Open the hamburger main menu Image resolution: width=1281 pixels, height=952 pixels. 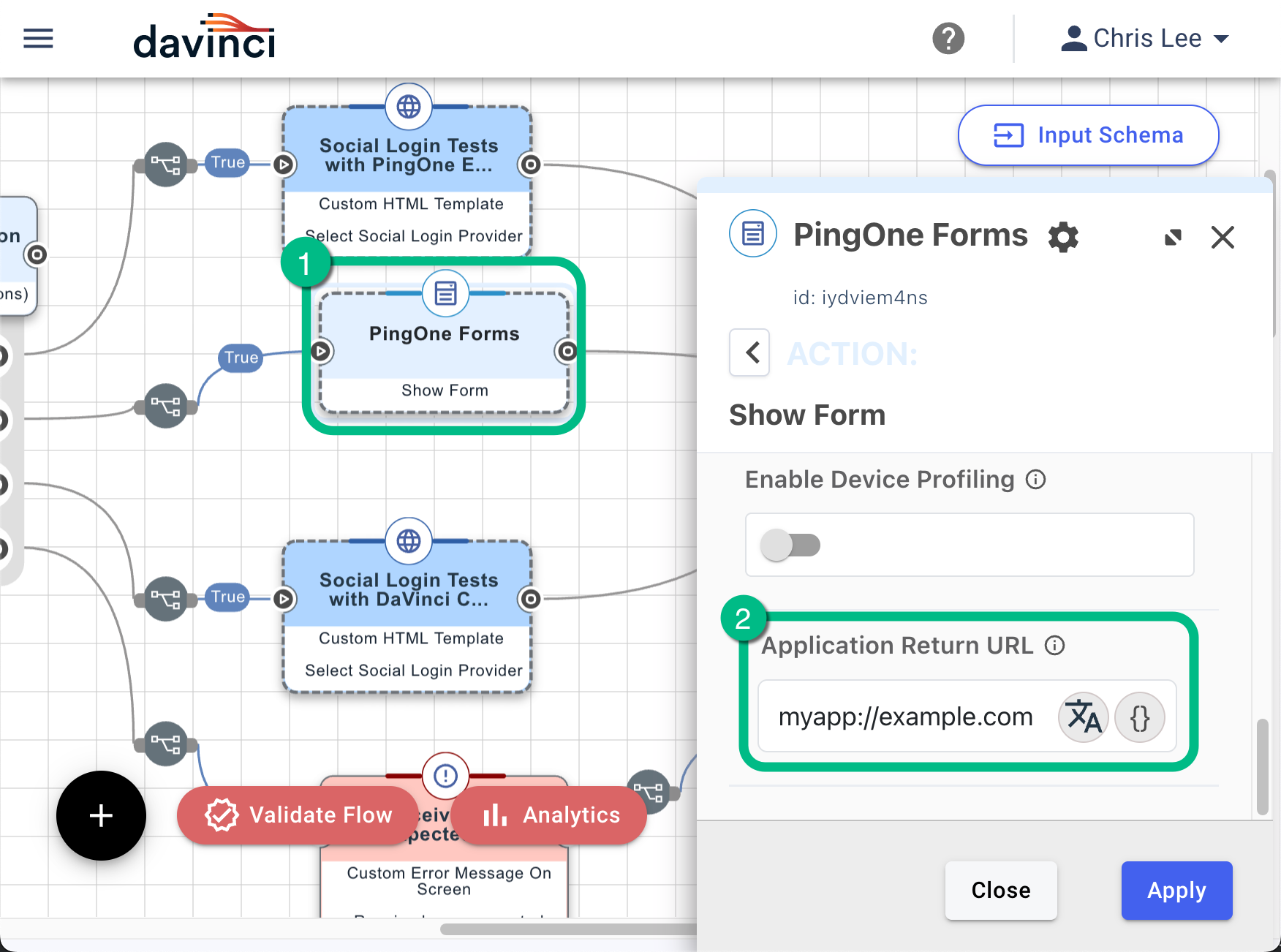pyautogui.click(x=38, y=38)
